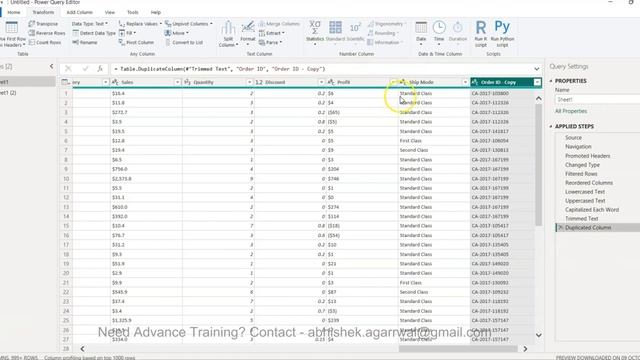
Task: Open the Add Column tab
Action: click(x=80, y=12)
